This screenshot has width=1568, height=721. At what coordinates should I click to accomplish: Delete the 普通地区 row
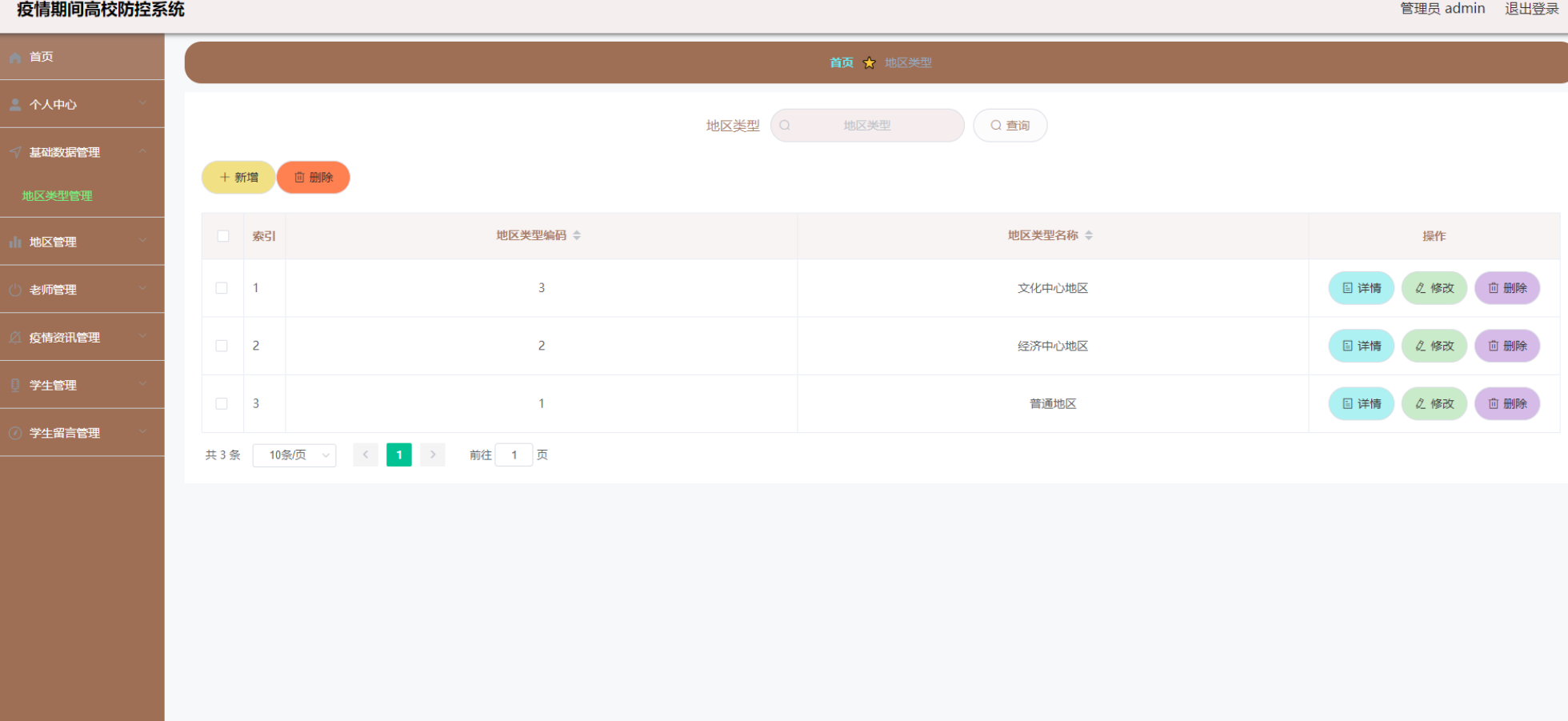pyautogui.click(x=1507, y=403)
